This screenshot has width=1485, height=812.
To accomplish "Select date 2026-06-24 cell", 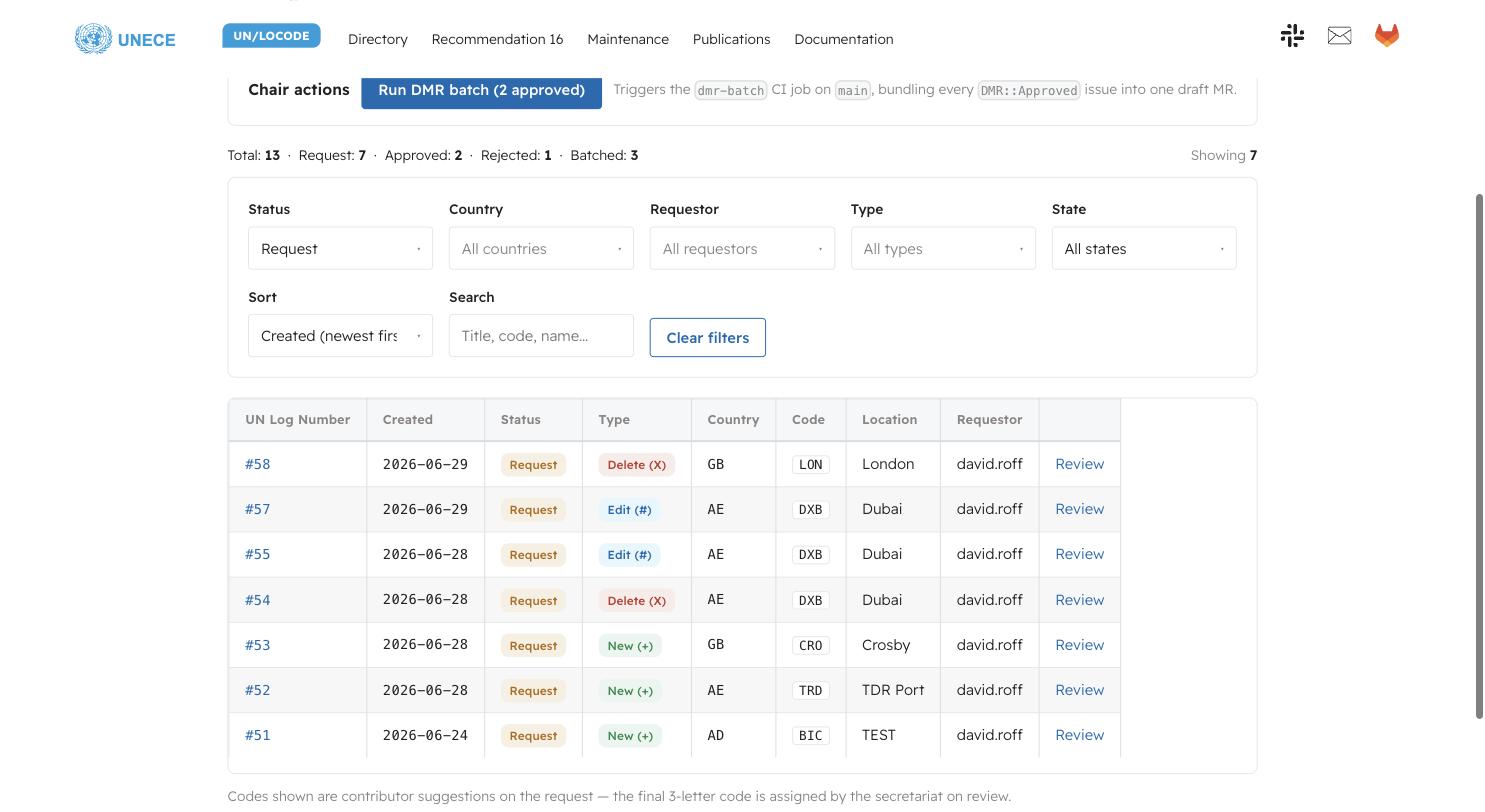I will coord(425,735).
